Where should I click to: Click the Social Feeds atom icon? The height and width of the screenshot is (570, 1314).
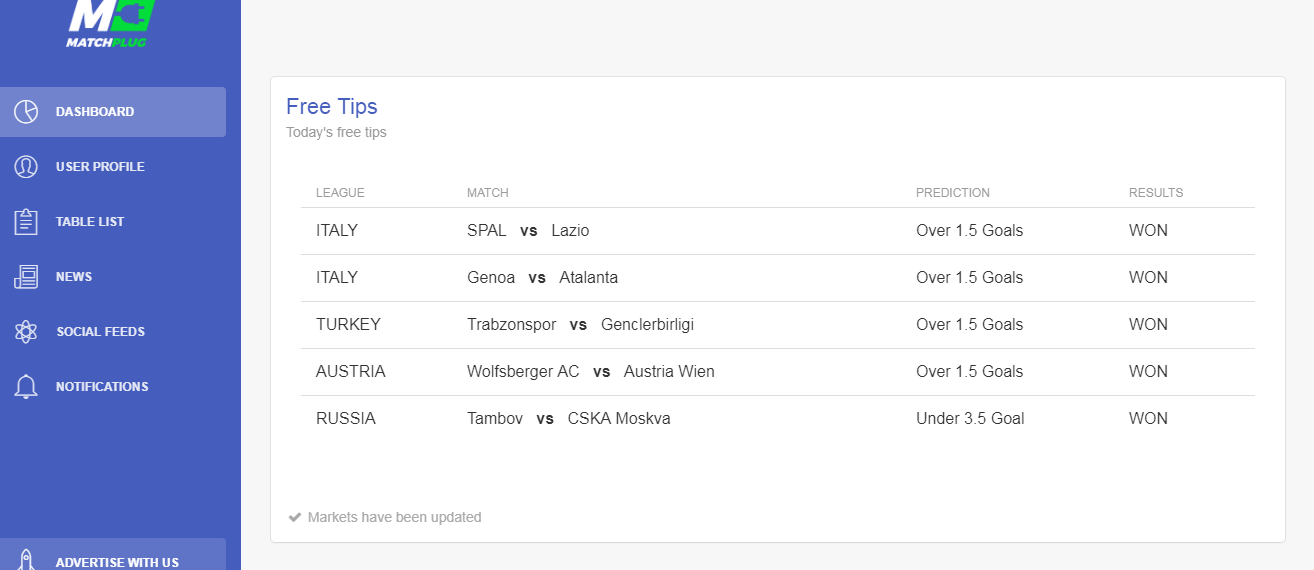[x=26, y=332]
